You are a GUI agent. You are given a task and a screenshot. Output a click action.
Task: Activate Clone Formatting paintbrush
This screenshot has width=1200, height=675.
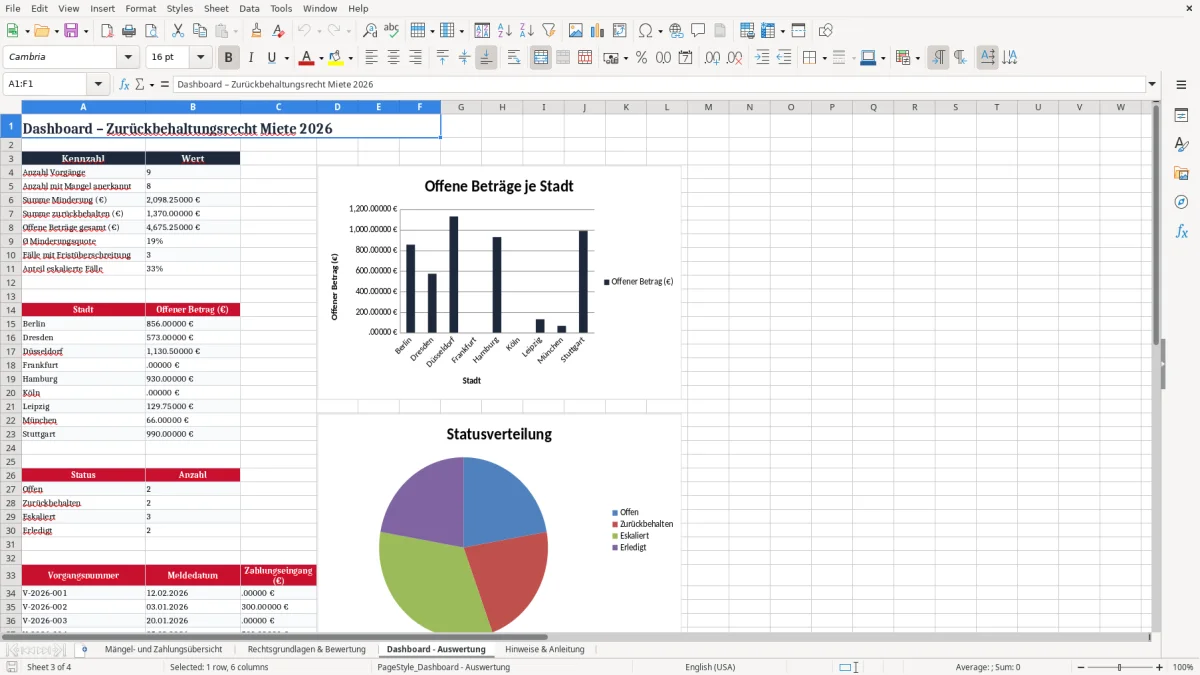tap(257, 31)
